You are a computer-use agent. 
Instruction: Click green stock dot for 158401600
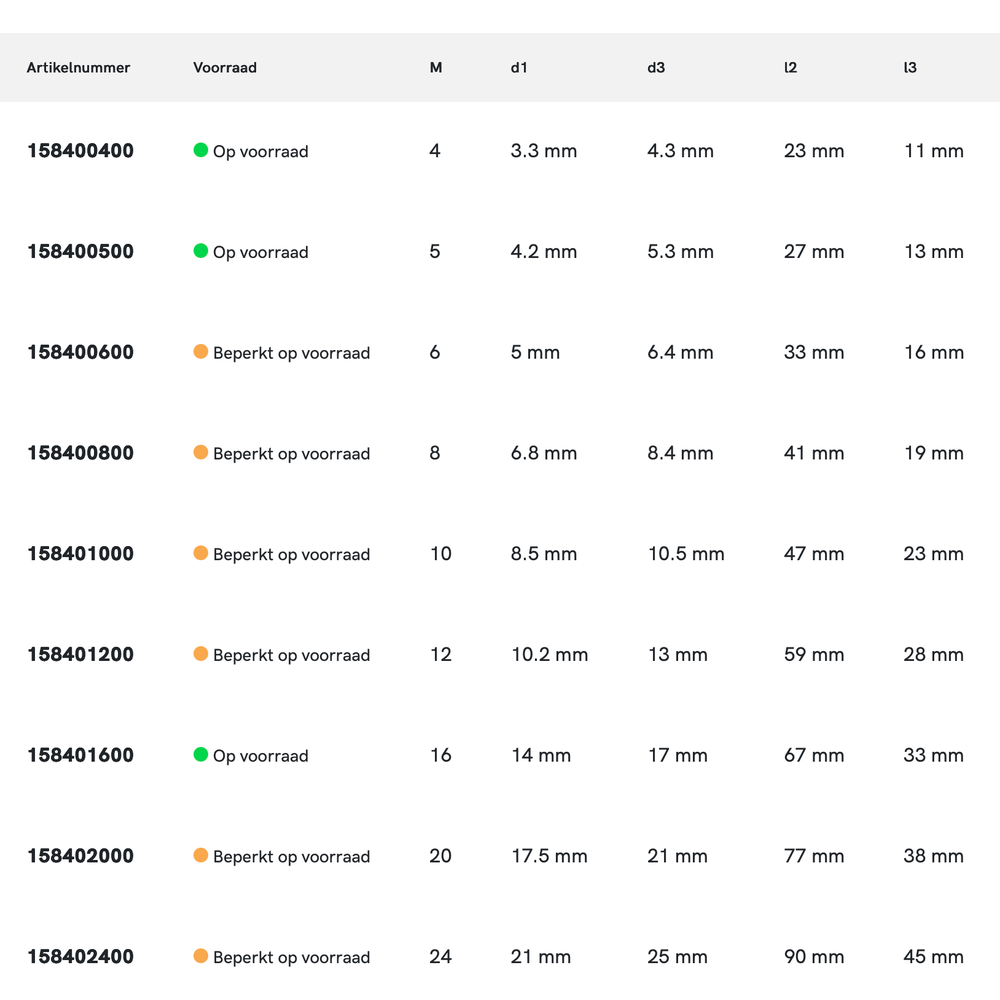click(x=200, y=755)
